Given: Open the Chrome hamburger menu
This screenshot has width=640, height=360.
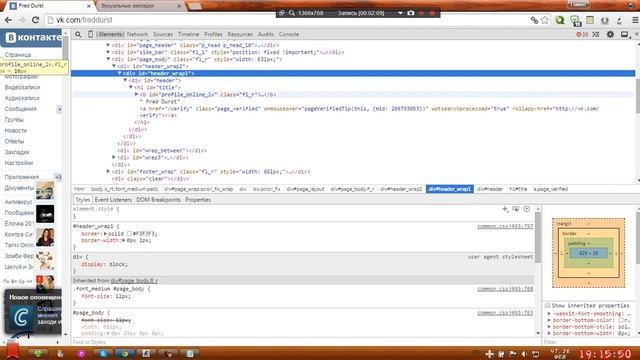Looking at the screenshot, I should tap(635, 20).
